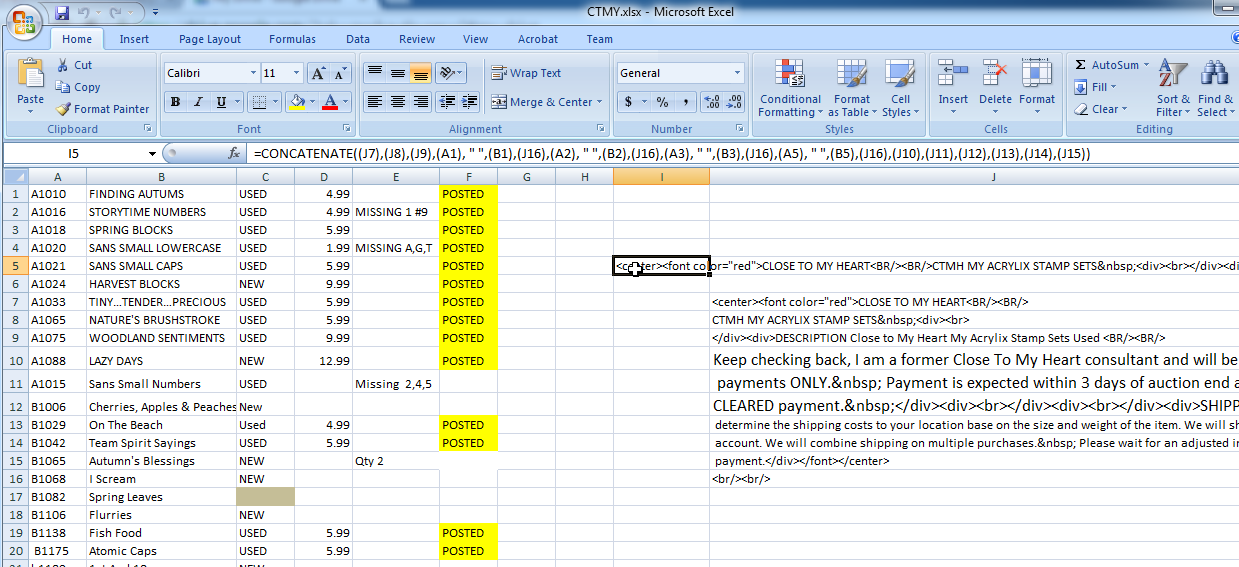Switch to the Review tab
The width and height of the screenshot is (1239, 567).
(417, 39)
